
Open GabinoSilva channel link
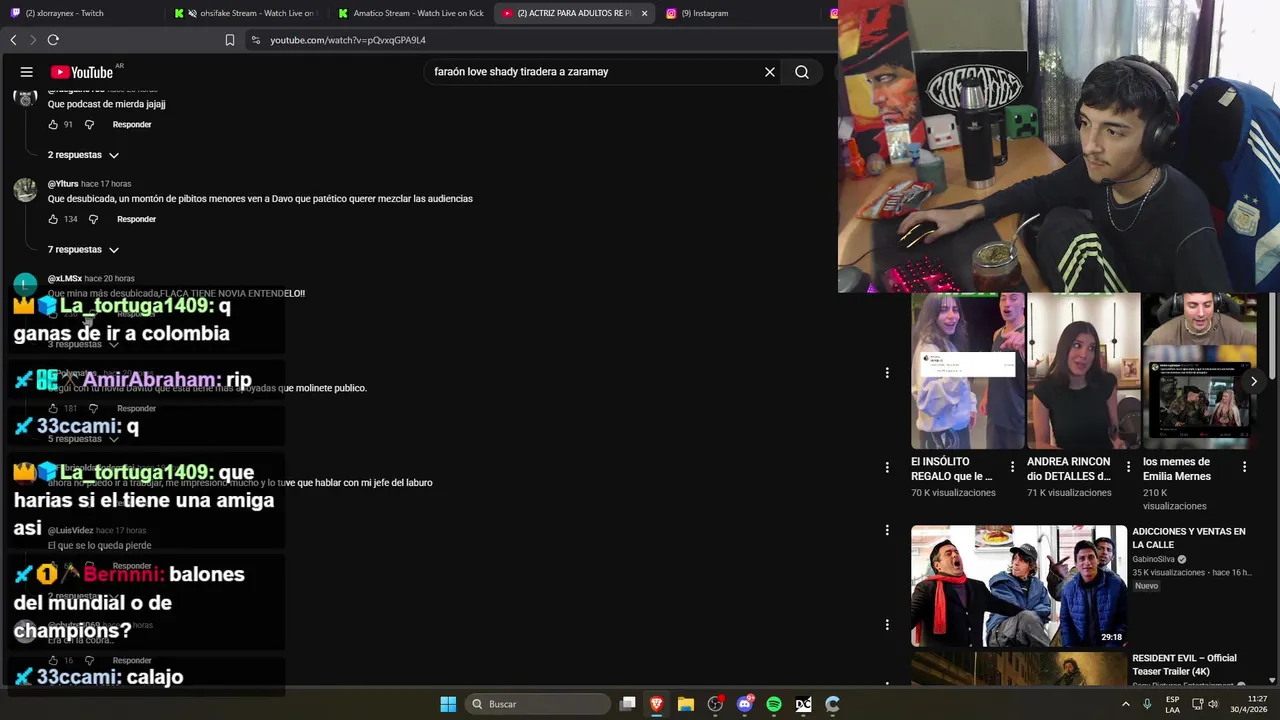[x=1153, y=559]
